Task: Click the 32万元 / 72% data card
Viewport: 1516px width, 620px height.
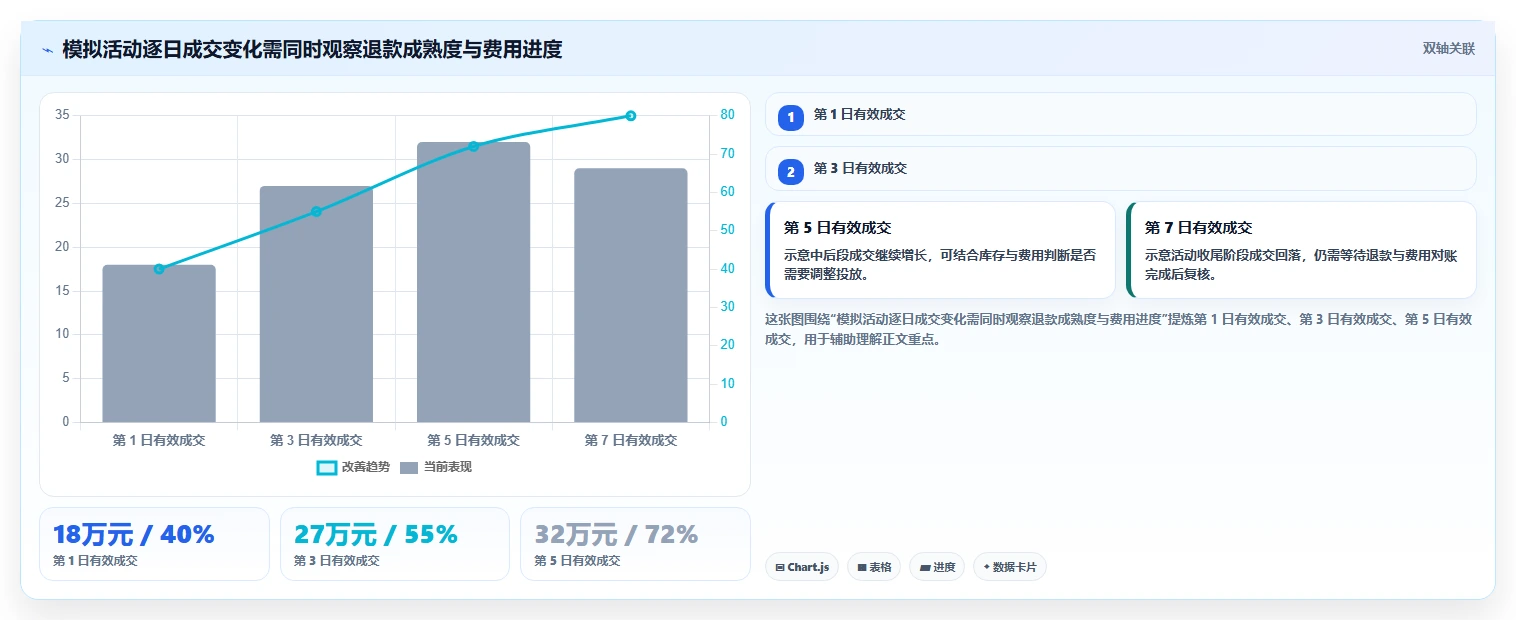Action: coord(635,544)
